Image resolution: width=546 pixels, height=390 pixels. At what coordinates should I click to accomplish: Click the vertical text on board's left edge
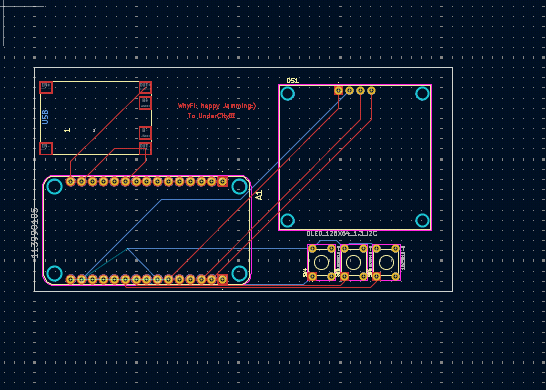click(34, 234)
